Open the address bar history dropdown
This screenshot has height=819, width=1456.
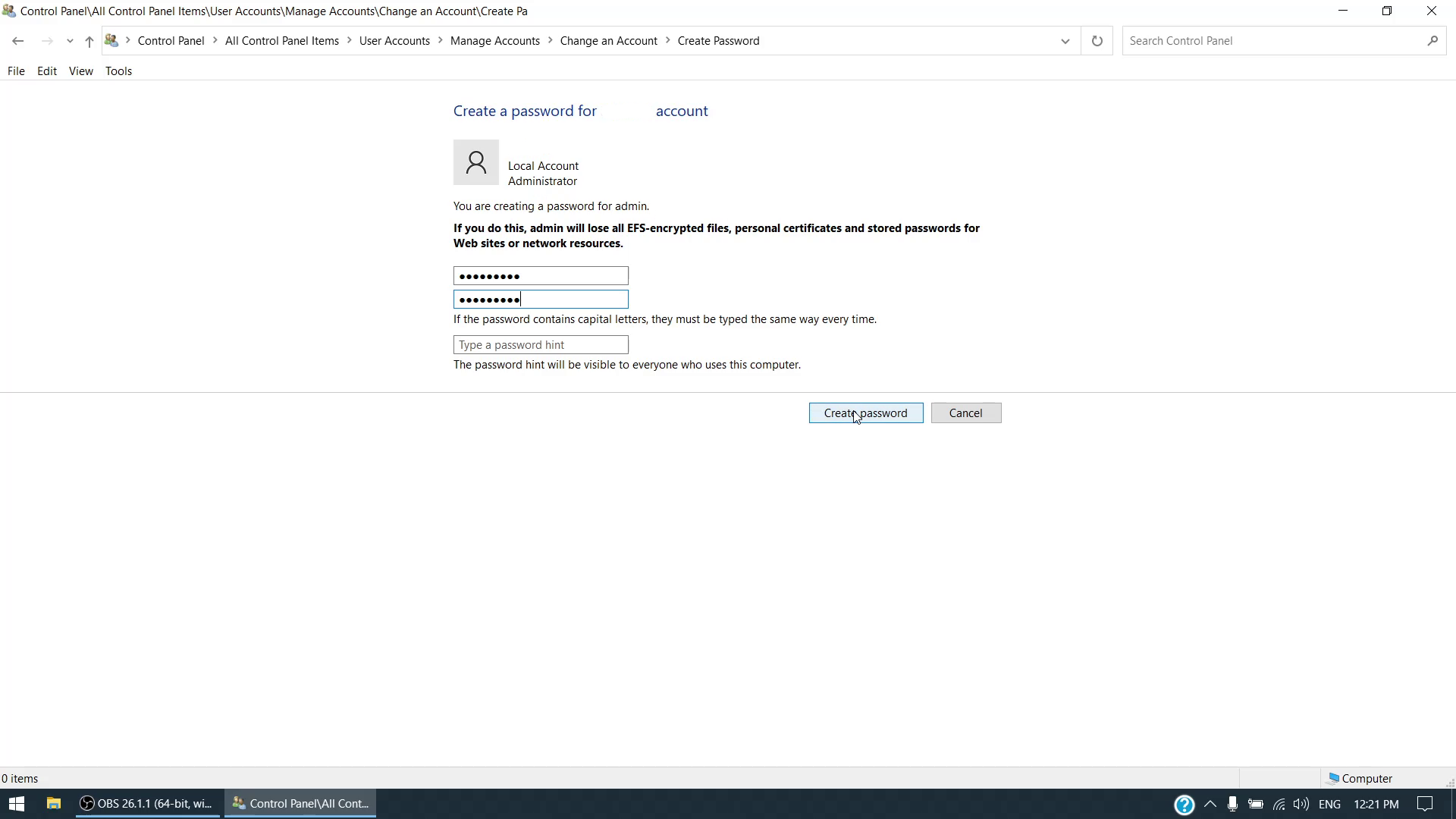pos(1065,41)
